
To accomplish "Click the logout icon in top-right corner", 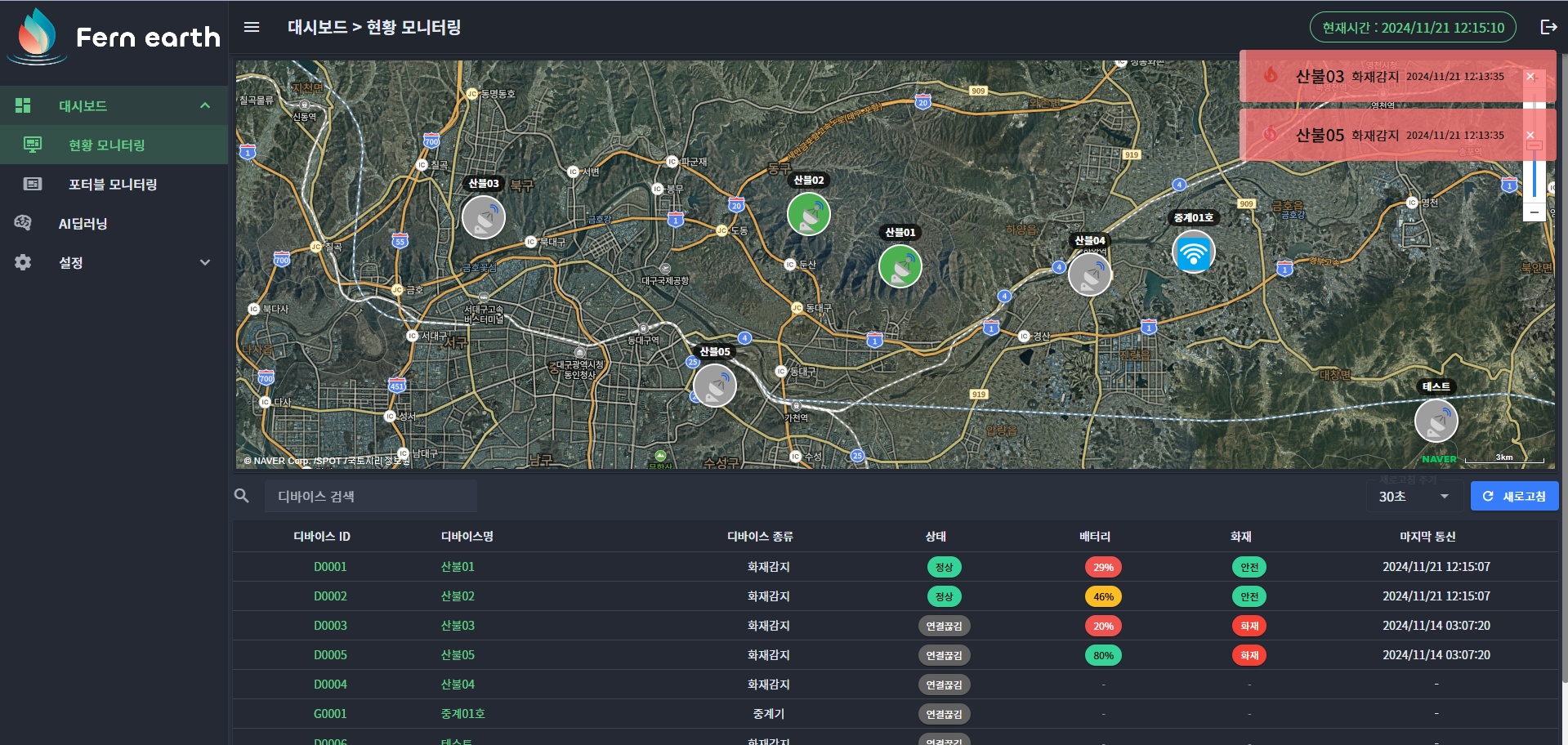I will [1548, 27].
